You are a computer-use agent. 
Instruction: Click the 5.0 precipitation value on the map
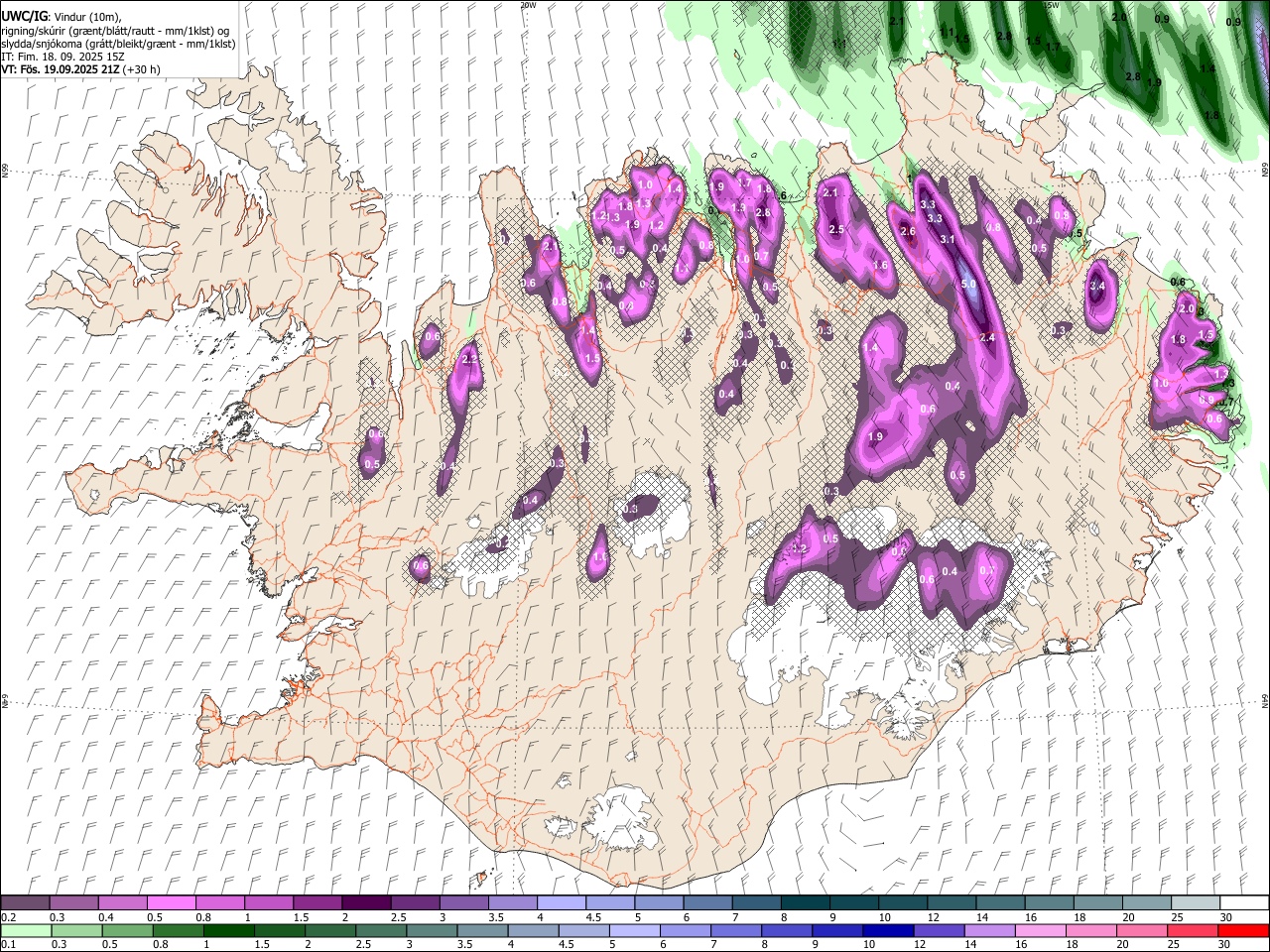[x=969, y=284]
